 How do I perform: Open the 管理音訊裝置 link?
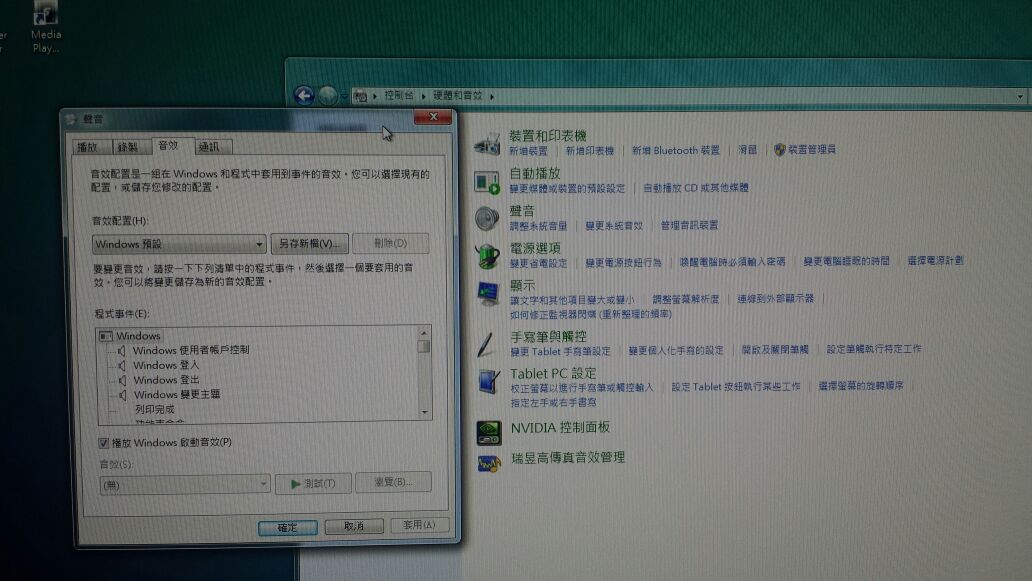[x=689, y=226]
